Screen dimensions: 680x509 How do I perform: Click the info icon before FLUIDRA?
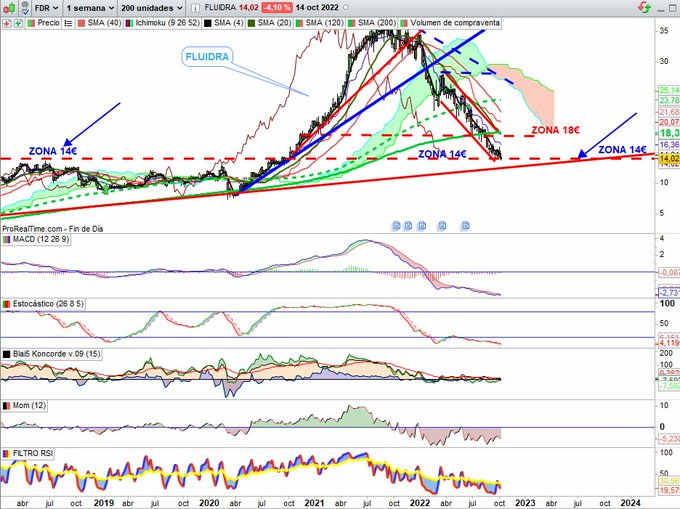point(196,8)
